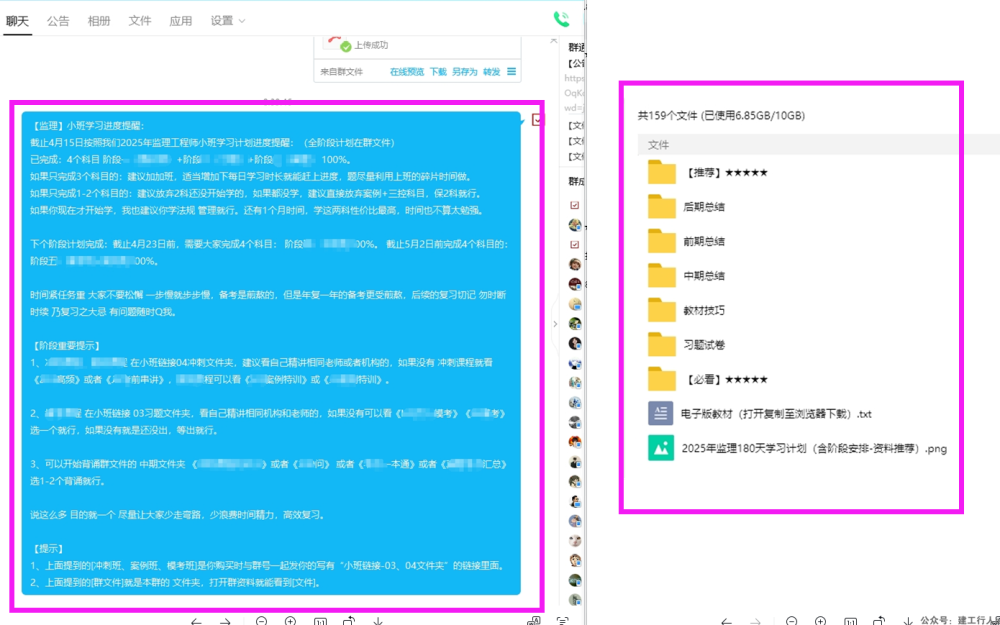This screenshot has width=1000, height=625.
Task: Click the 共159个文件 storage usage text
Action: [721, 115]
